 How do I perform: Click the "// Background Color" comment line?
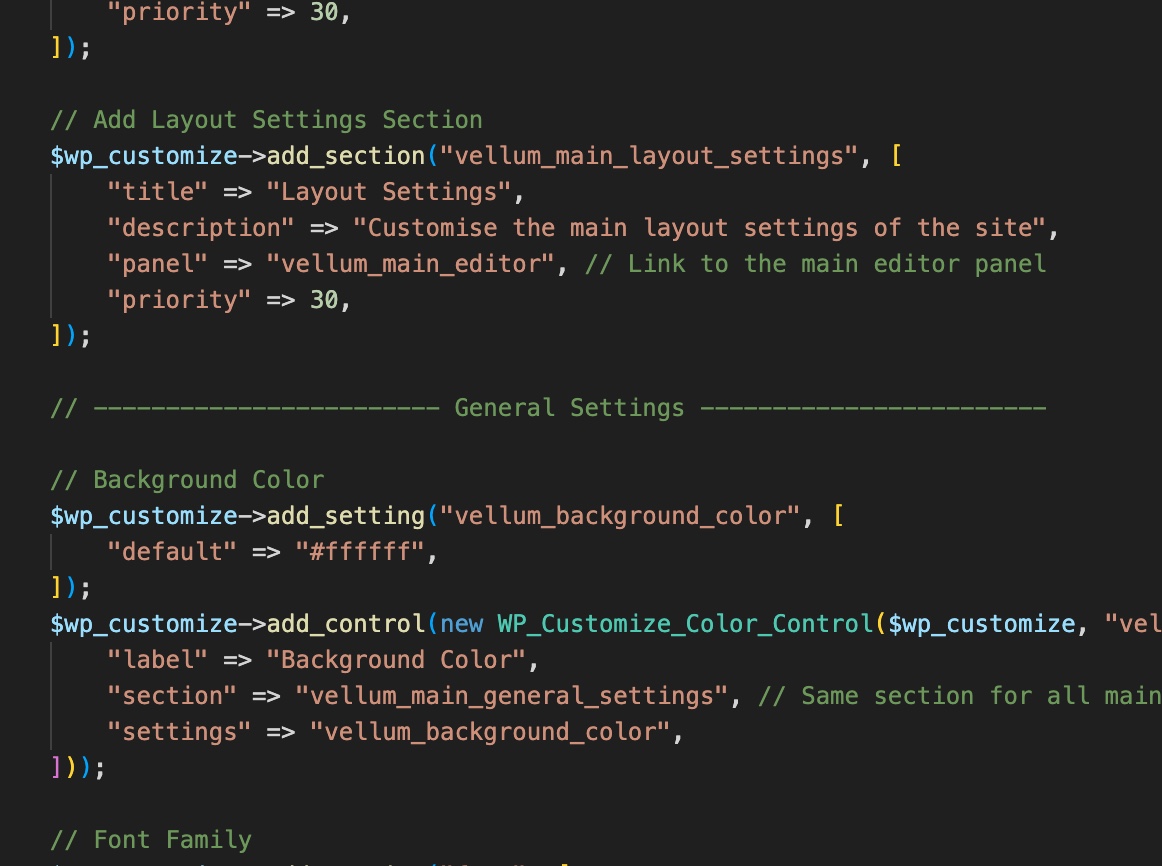click(x=187, y=480)
